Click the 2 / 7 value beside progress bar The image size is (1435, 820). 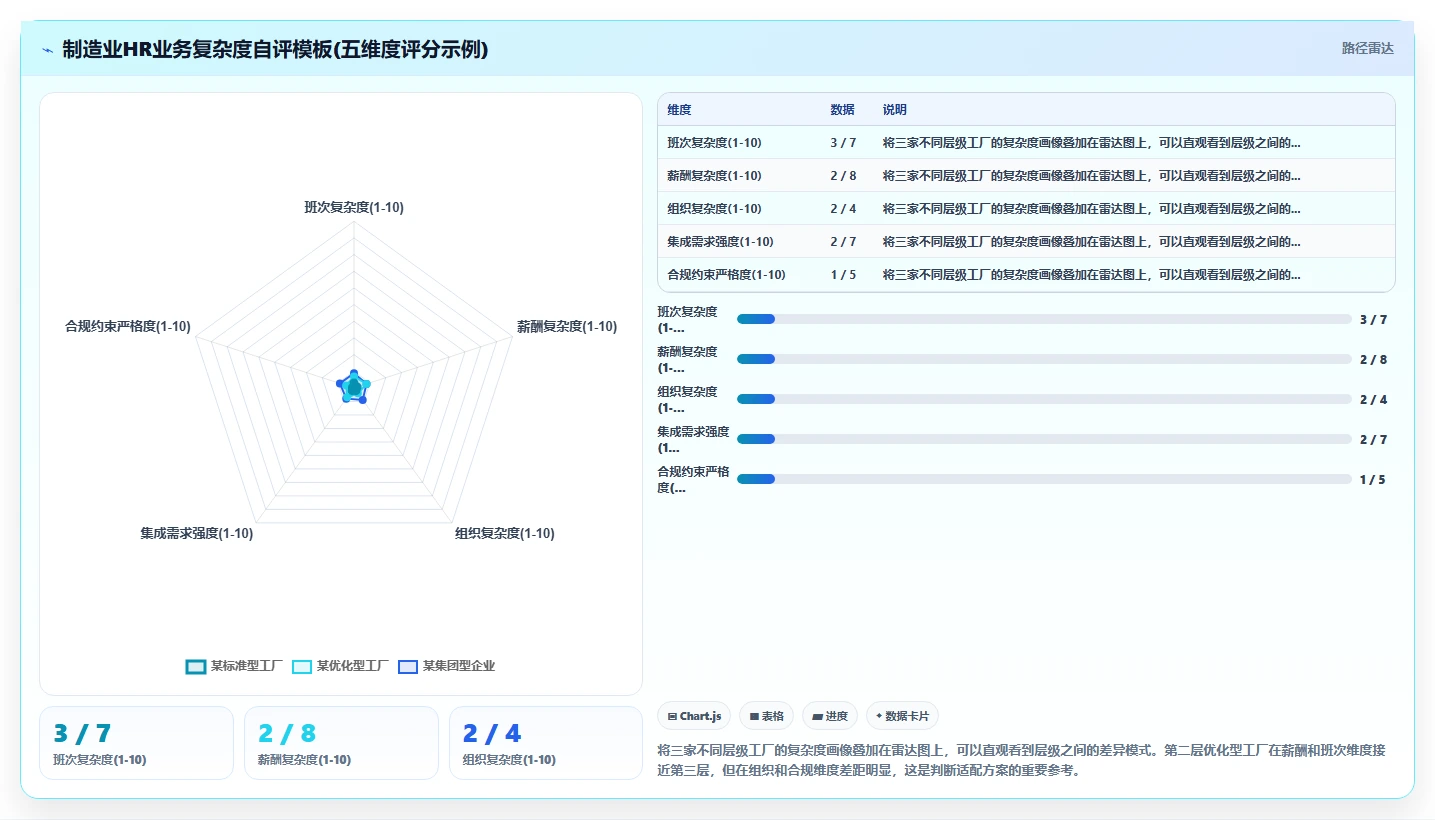tap(1373, 439)
